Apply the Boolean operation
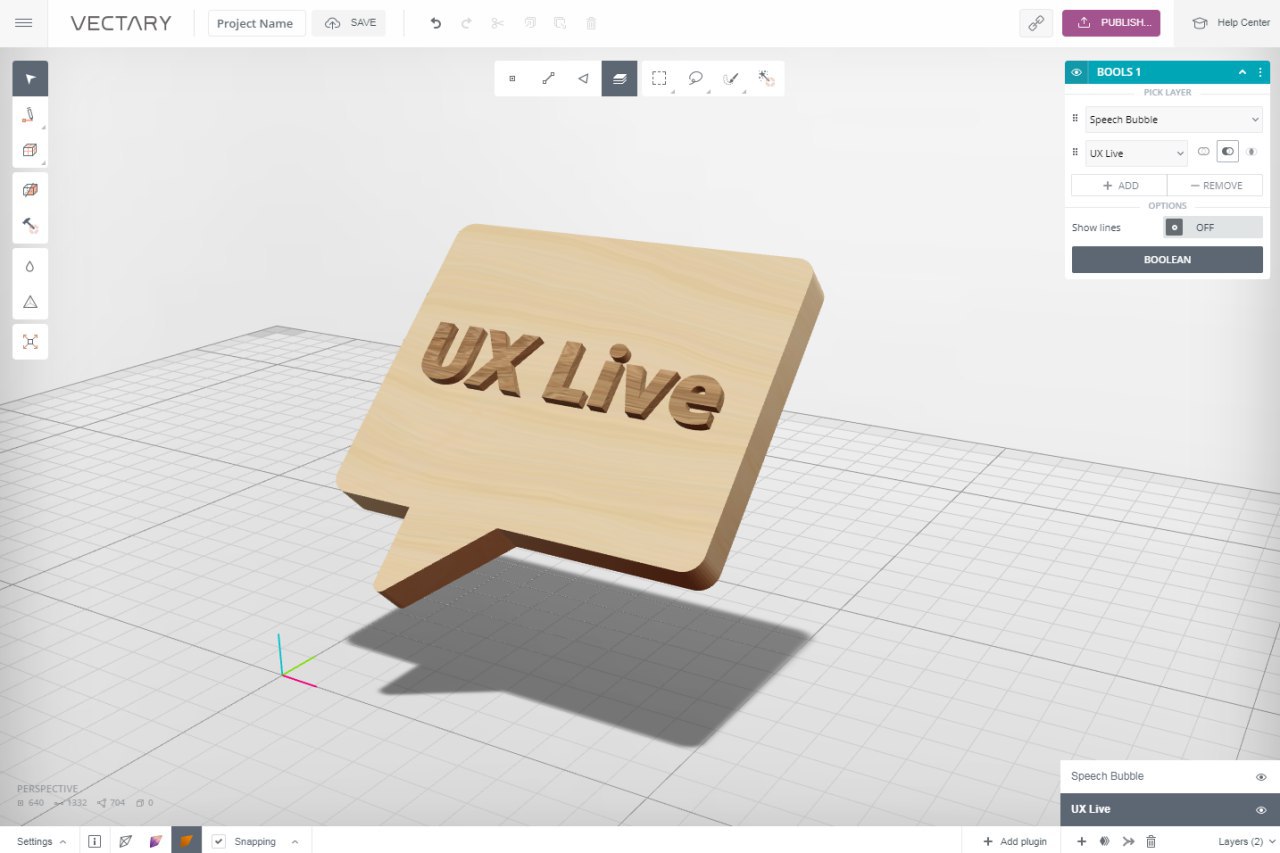The image size is (1280, 853). point(1167,259)
